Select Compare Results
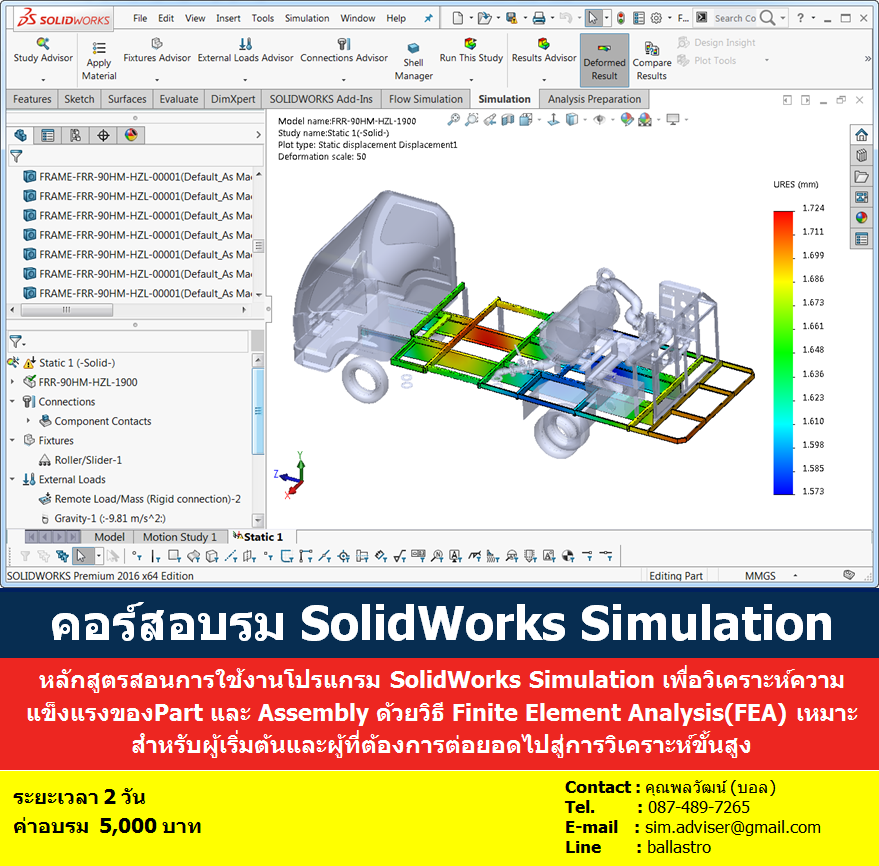 (x=652, y=60)
